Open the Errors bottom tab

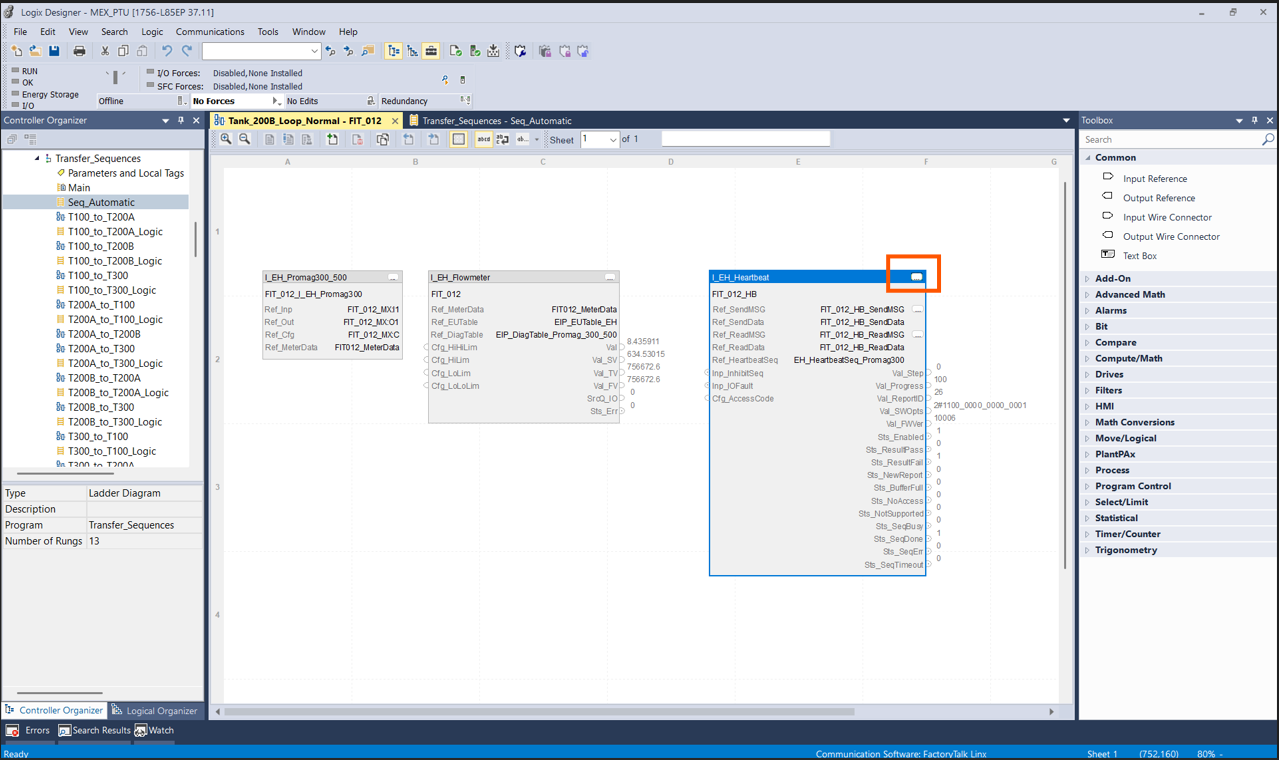[29, 731]
